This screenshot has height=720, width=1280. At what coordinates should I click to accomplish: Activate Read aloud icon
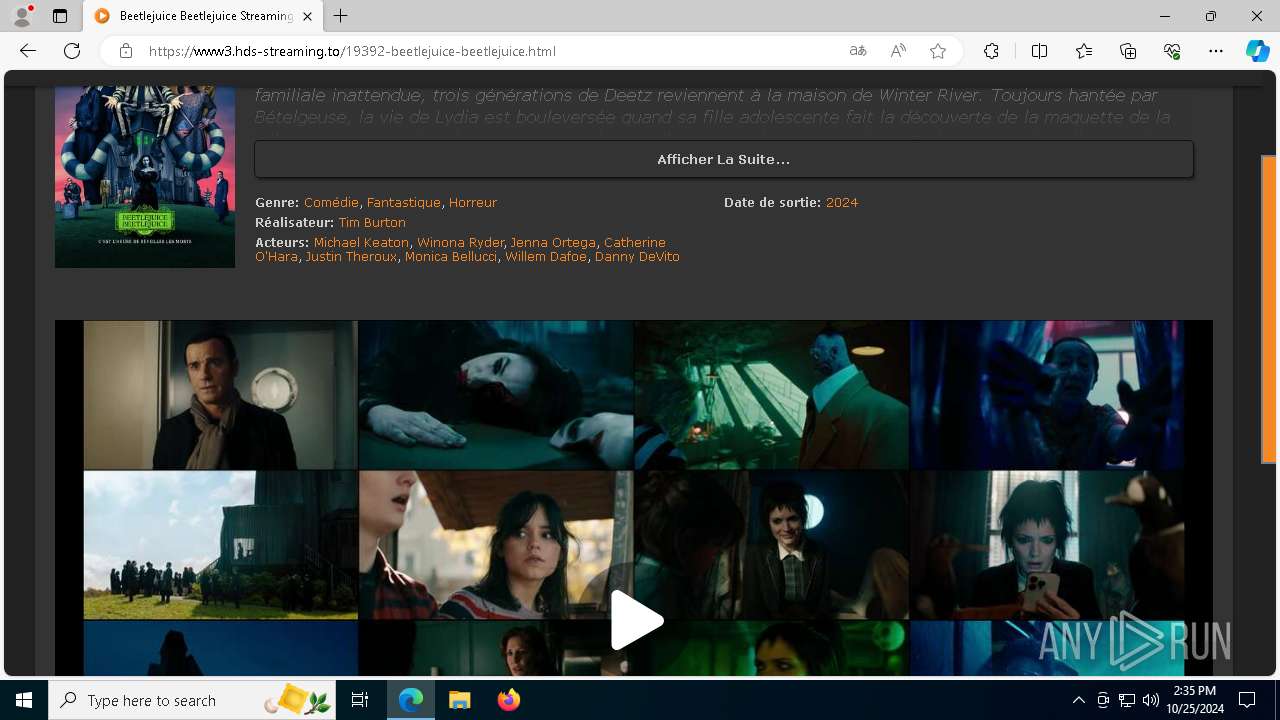898,51
